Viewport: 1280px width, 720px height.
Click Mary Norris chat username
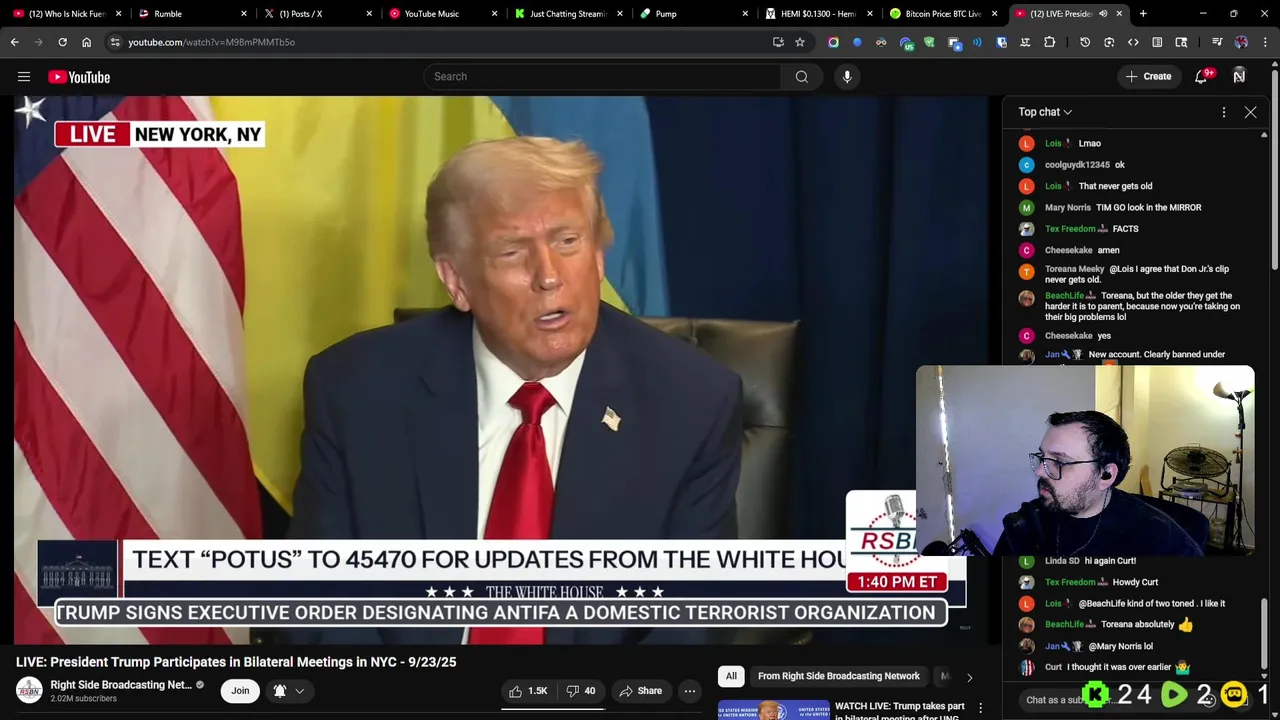click(x=1067, y=208)
